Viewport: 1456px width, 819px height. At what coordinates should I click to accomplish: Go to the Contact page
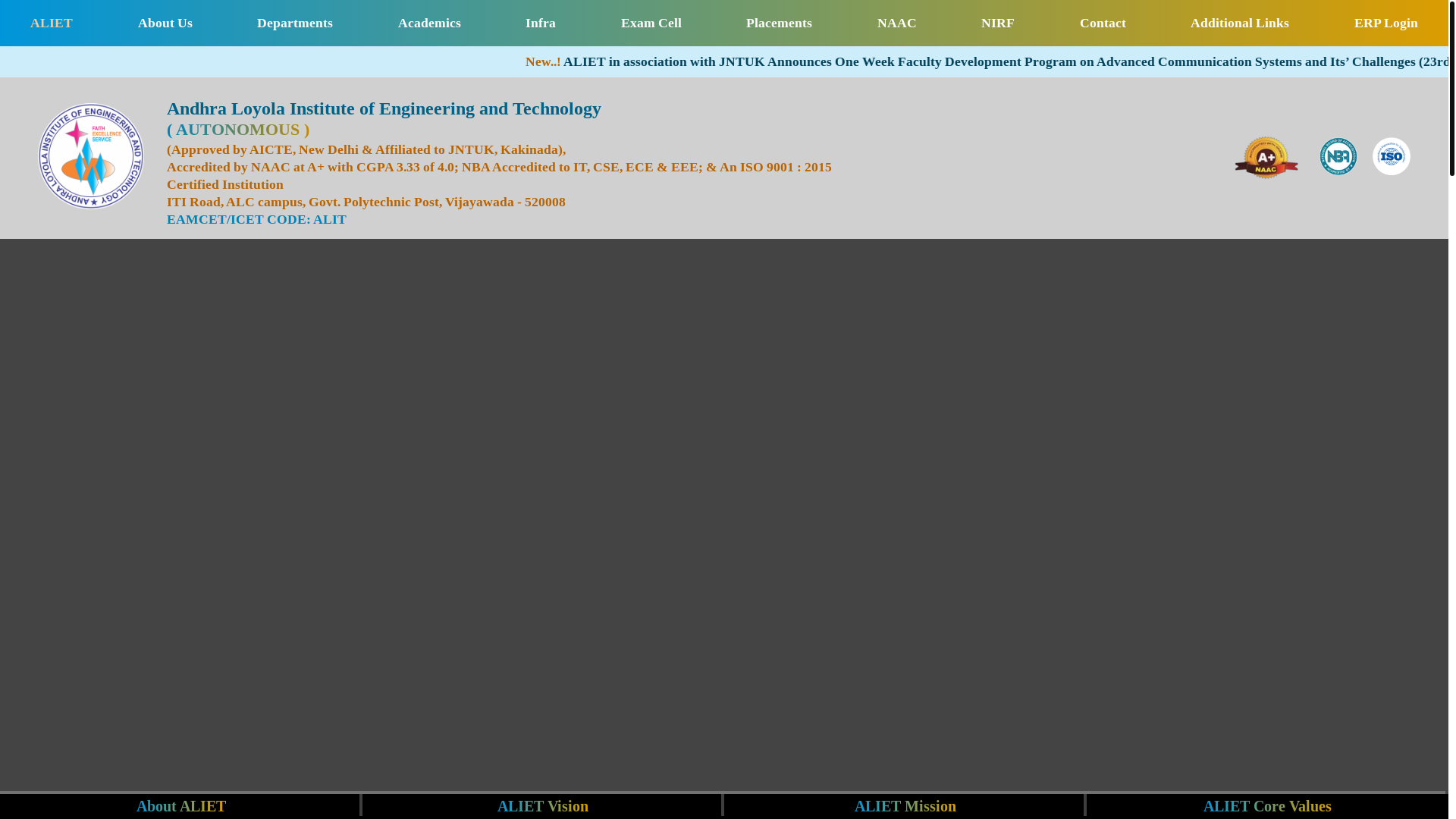[1103, 23]
